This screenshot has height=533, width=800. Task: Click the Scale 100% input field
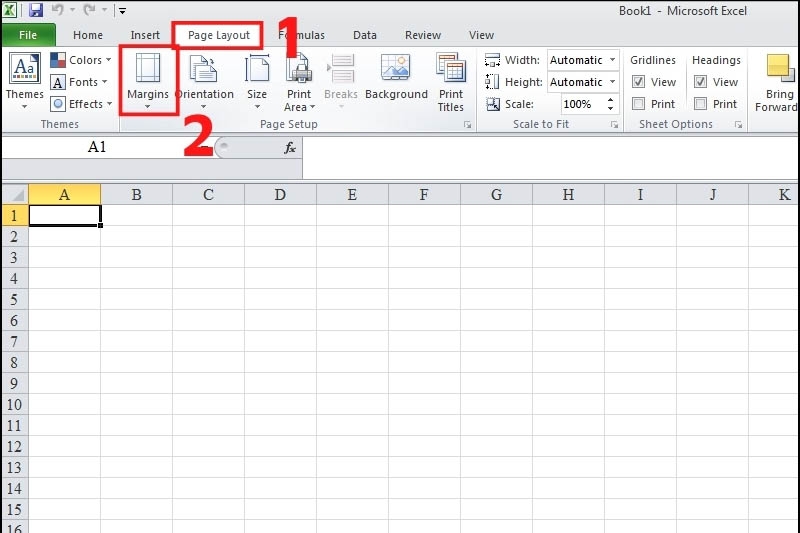pos(582,104)
